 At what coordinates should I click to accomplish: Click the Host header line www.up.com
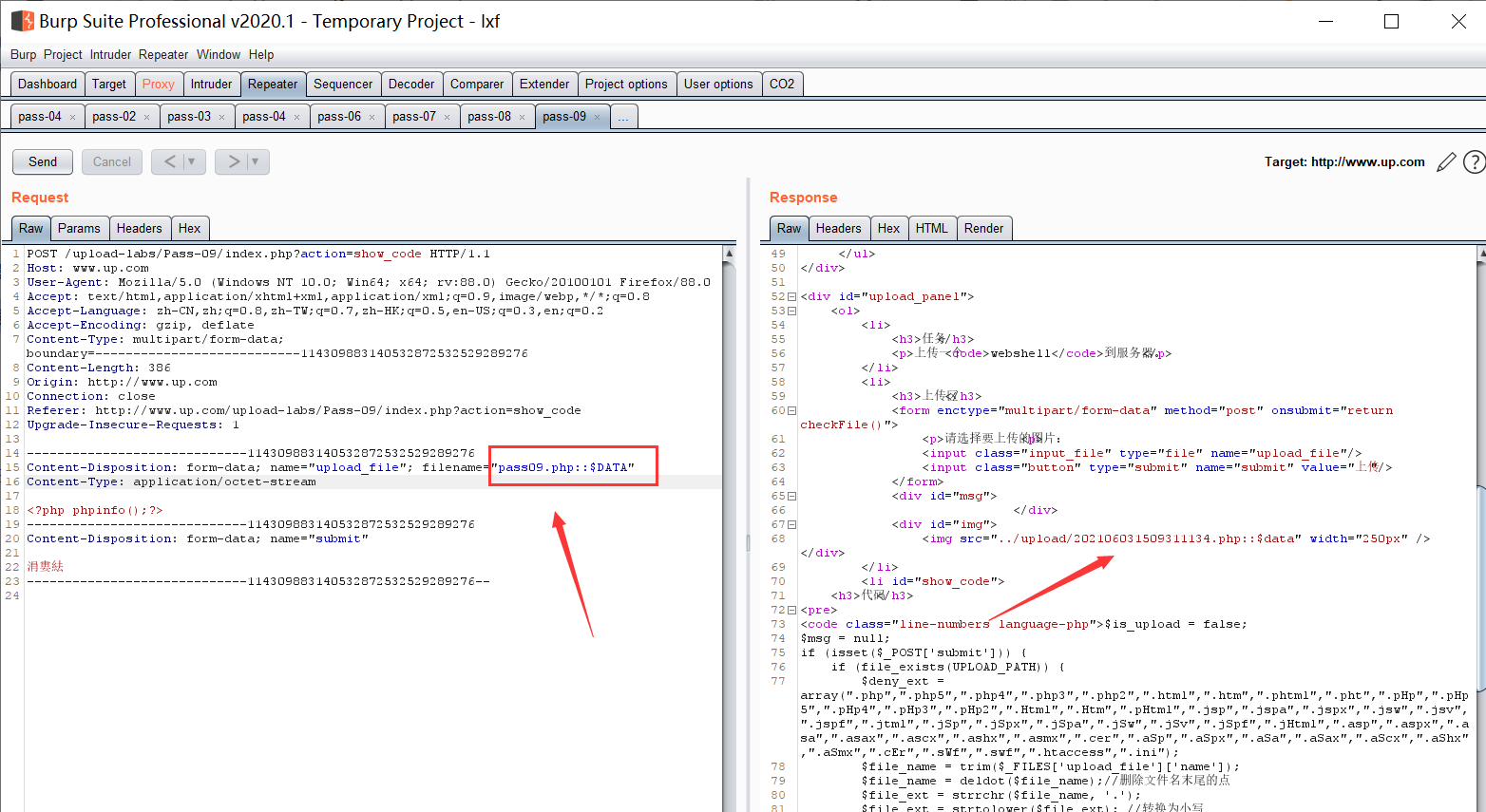(x=87, y=268)
